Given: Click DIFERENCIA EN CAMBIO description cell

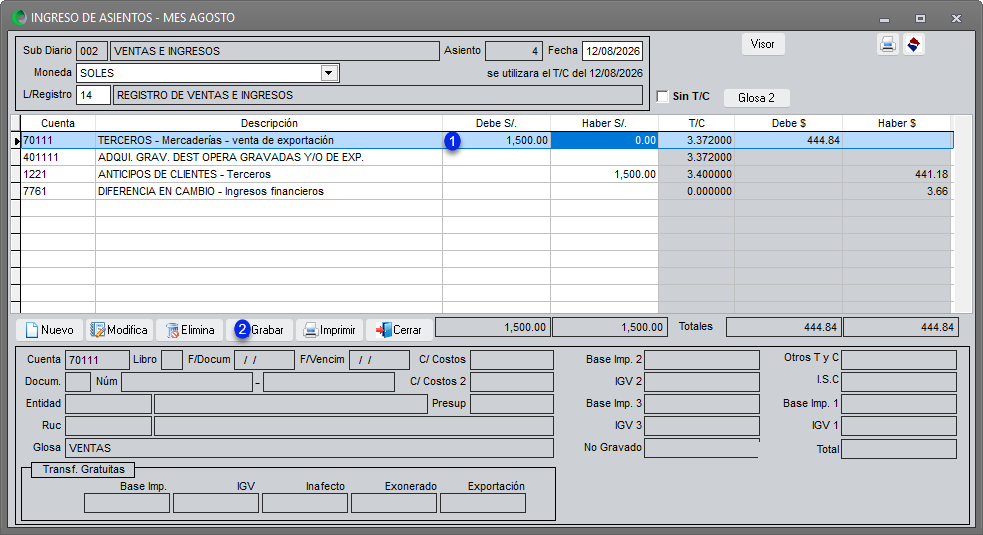Looking at the screenshot, I should pos(269,191).
